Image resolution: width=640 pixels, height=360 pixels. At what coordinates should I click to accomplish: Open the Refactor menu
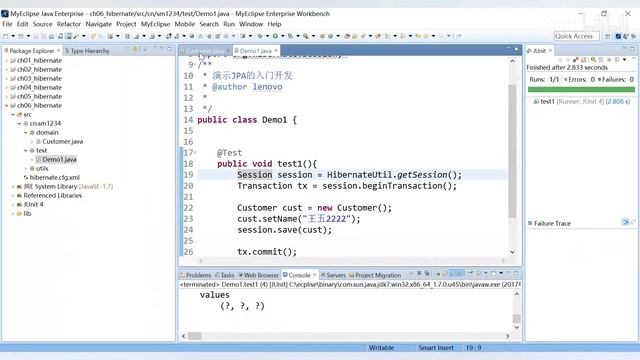coord(69,24)
